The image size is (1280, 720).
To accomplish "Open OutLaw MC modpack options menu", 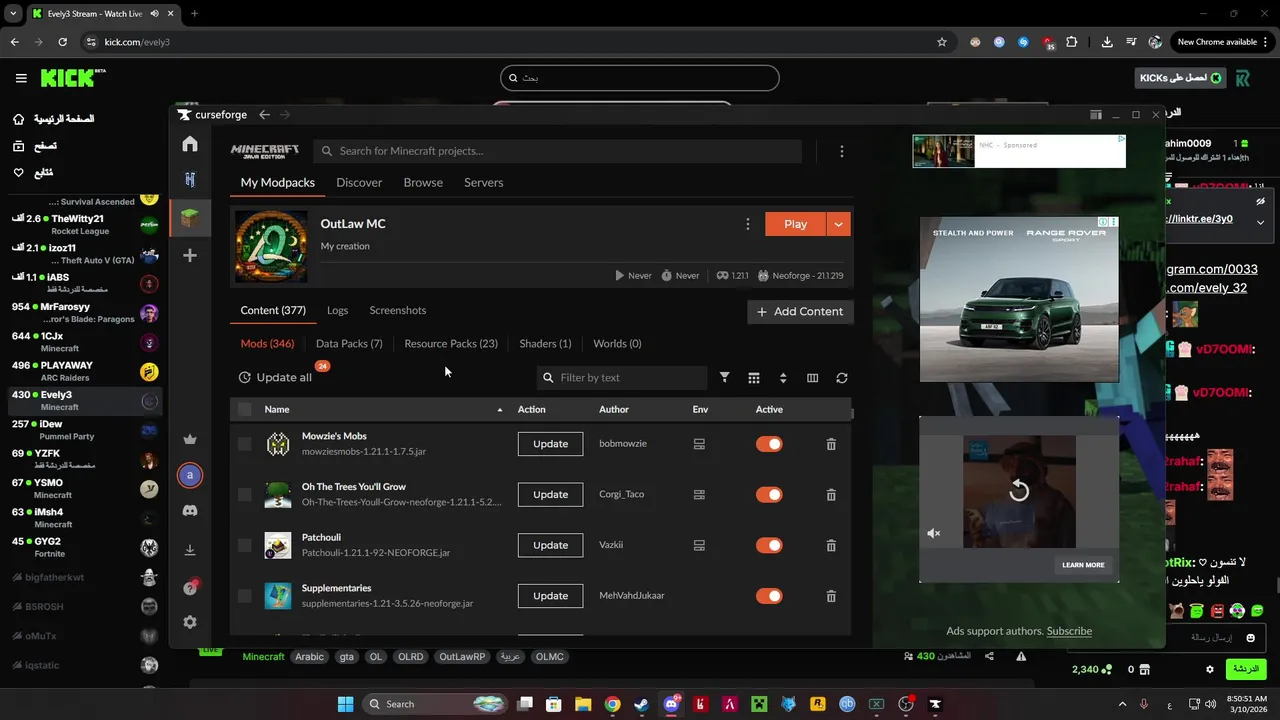I will pyautogui.click(x=747, y=224).
